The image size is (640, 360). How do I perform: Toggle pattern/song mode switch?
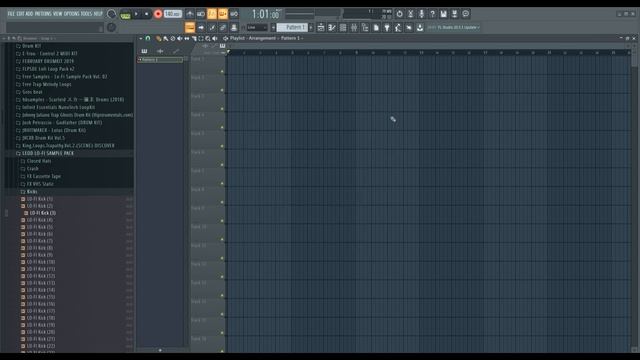[125, 14]
